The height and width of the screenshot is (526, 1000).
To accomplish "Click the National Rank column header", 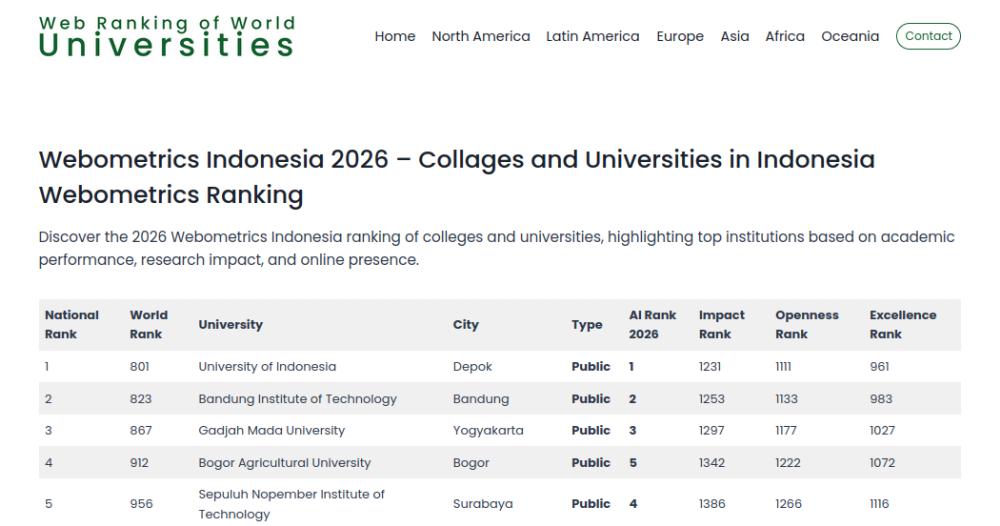I will 72,325.
